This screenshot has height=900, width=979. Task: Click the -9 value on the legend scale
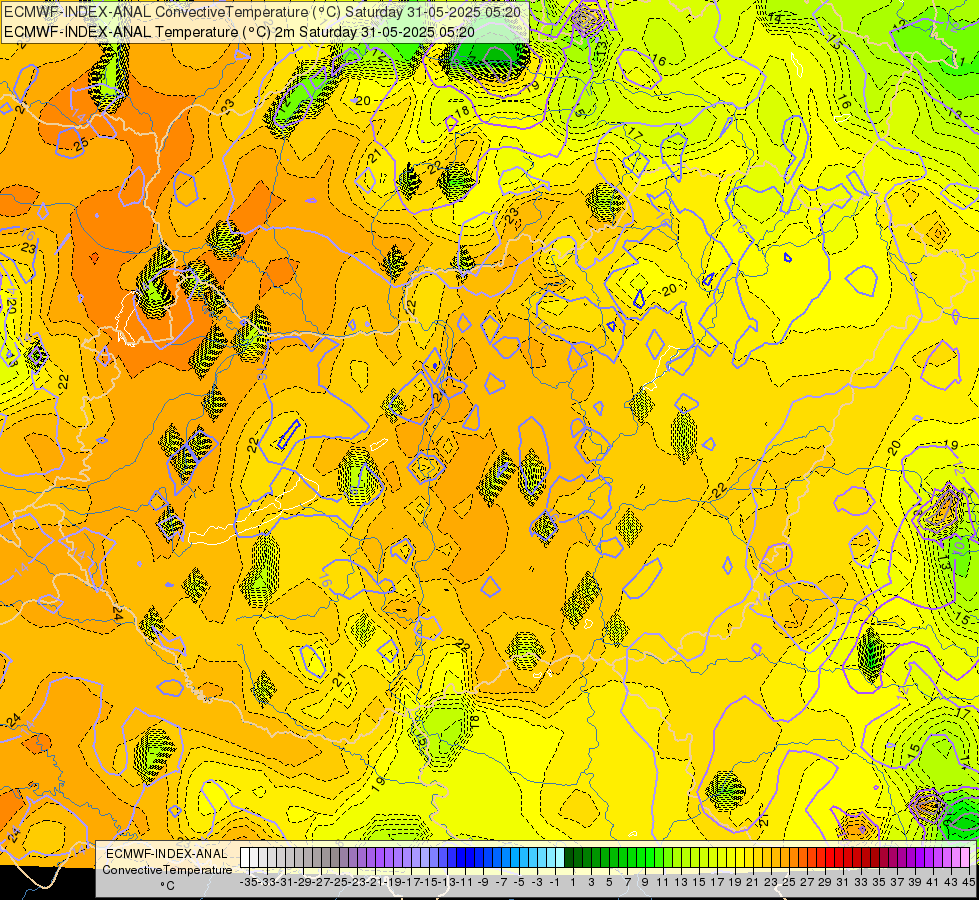click(483, 882)
